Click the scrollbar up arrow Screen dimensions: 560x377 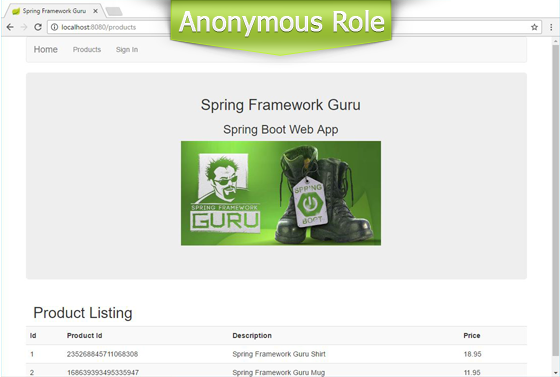(x=555, y=41)
